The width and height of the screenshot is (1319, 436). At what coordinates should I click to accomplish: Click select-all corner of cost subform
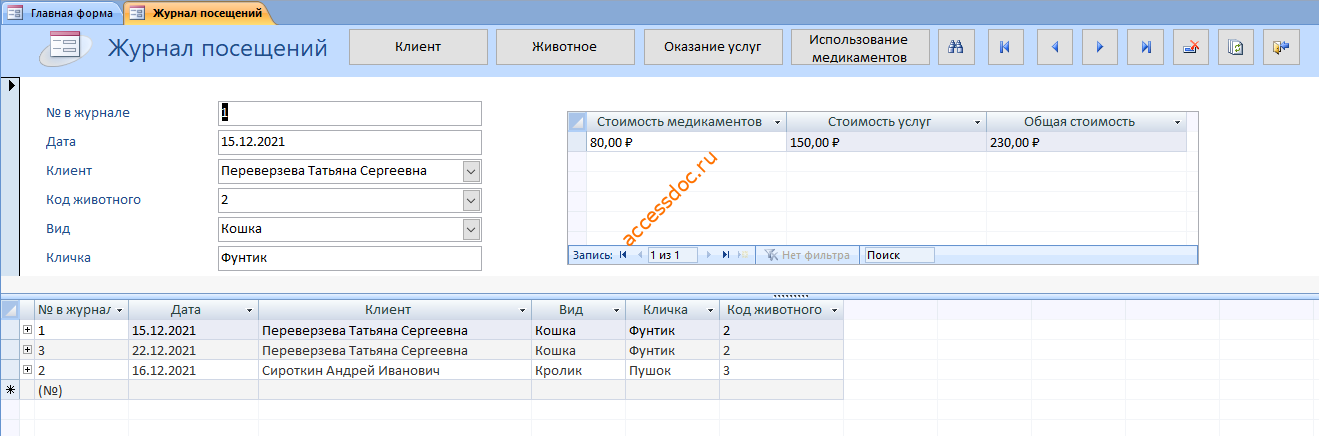tap(577, 122)
